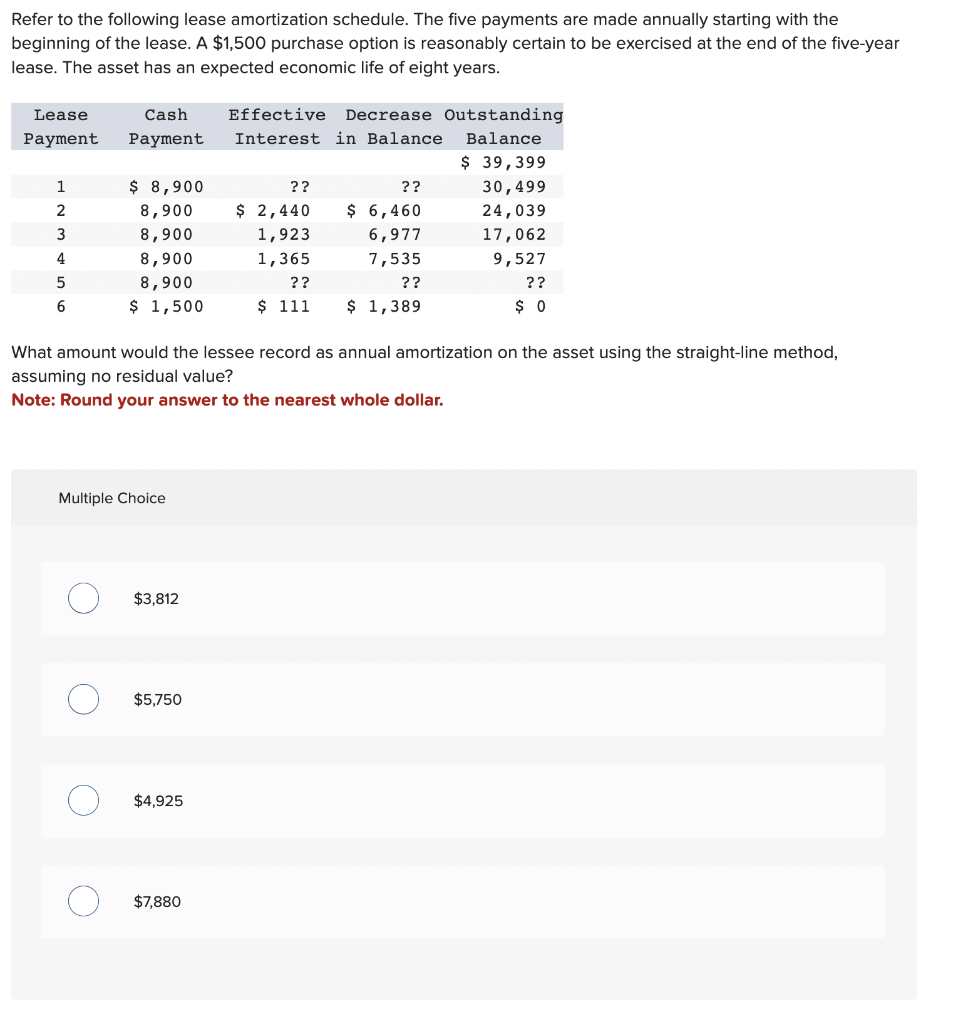968x1024 pixels.
Task: Select the radio button next to $7,880
Action: (x=83, y=901)
